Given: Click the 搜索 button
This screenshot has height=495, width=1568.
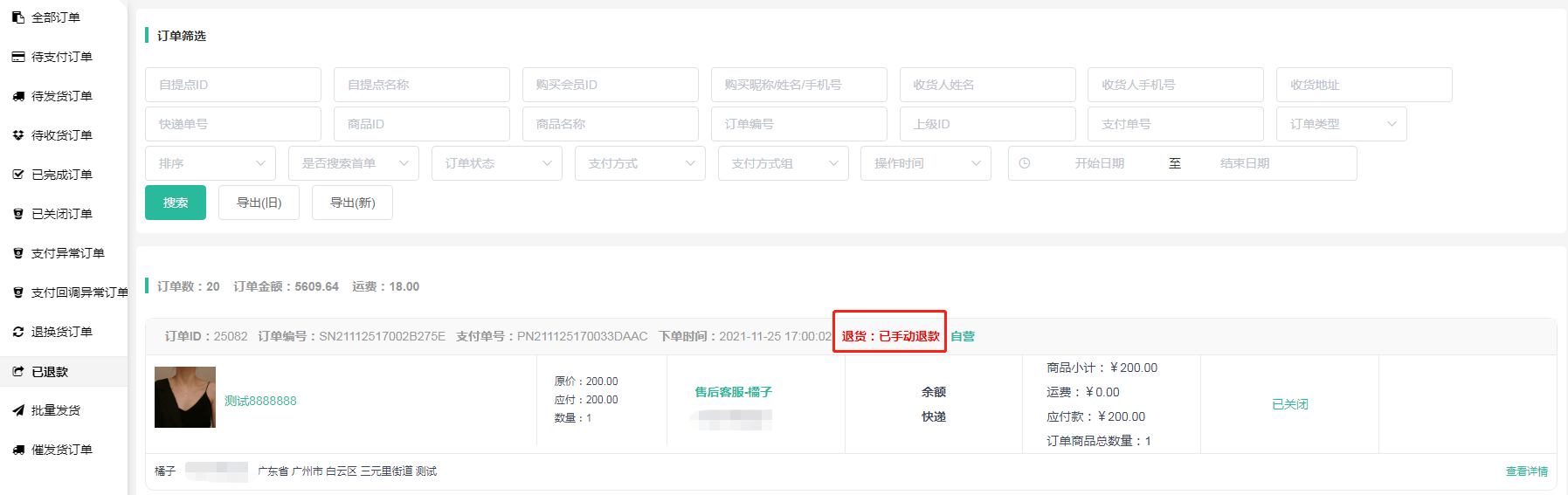Looking at the screenshot, I should 176,203.
